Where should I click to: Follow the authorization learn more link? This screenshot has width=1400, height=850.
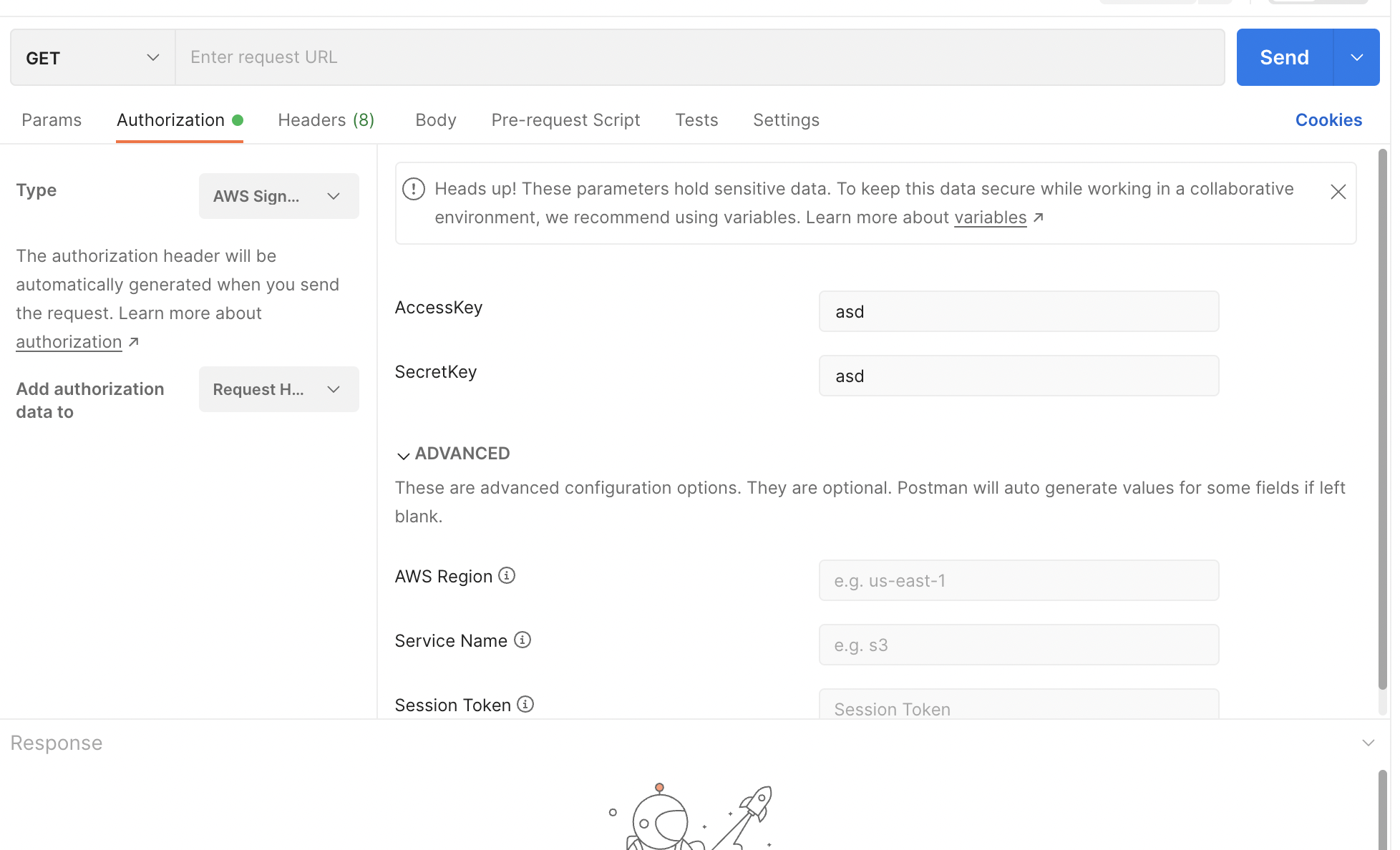pyautogui.click(x=69, y=342)
